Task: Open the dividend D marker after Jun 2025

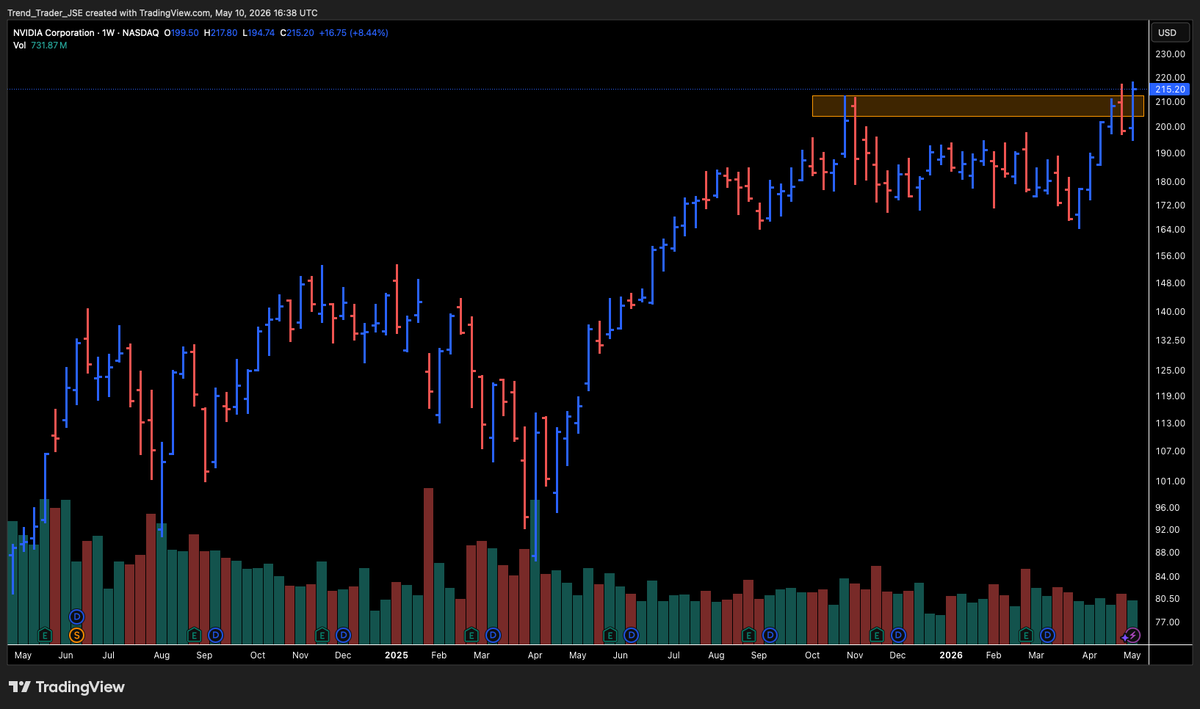Action: point(632,634)
